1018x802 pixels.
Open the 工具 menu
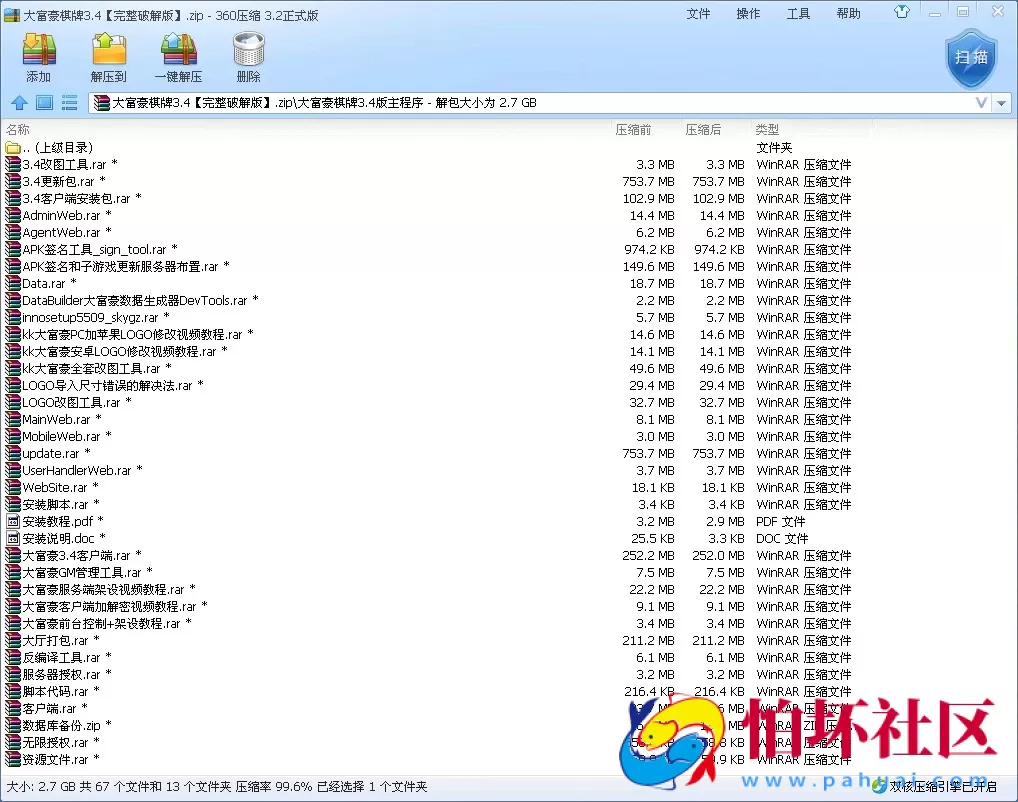pos(797,13)
